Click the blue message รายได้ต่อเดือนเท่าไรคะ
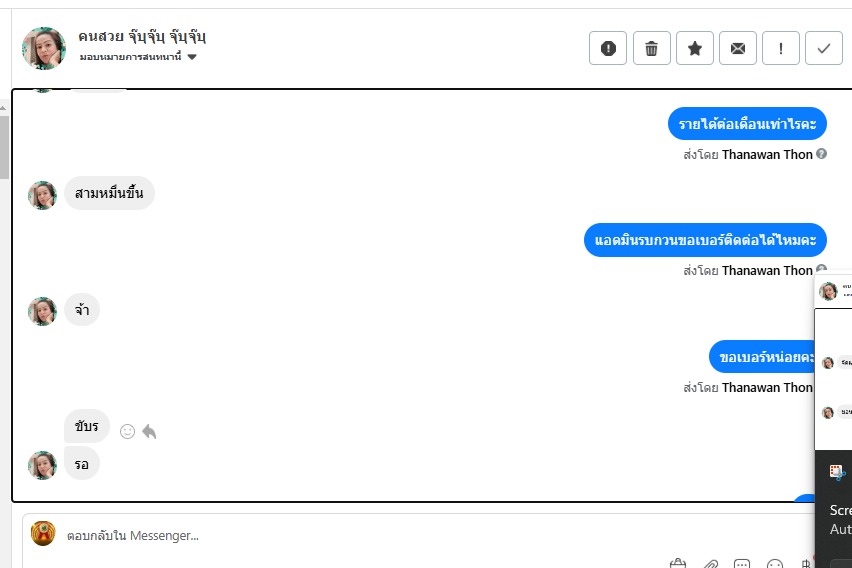This screenshot has height=568, width=852. pyautogui.click(x=747, y=124)
